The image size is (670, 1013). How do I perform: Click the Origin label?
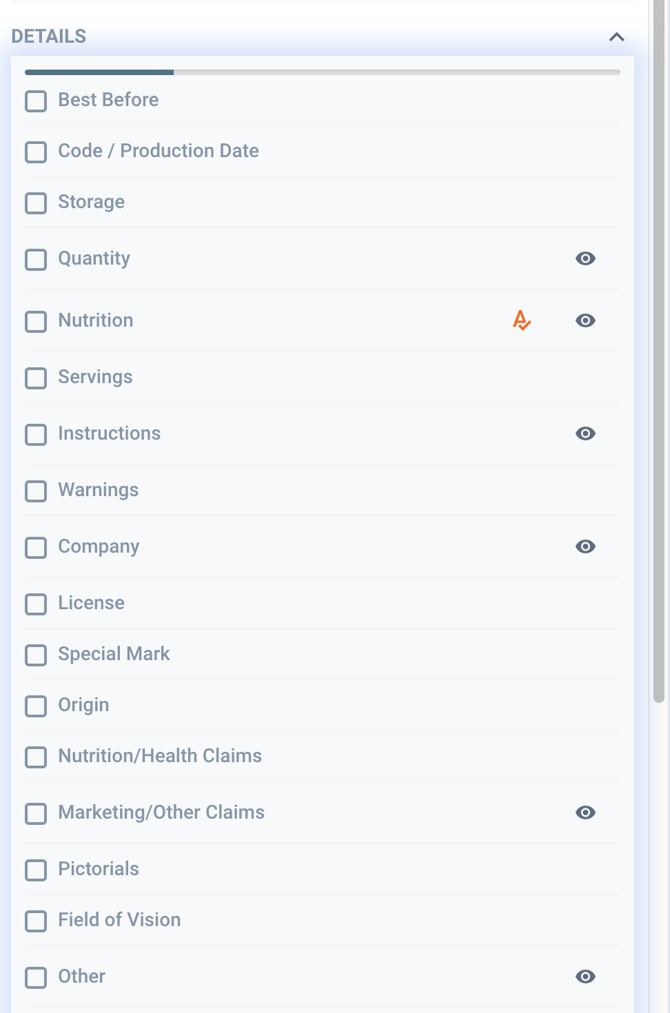[x=83, y=705]
